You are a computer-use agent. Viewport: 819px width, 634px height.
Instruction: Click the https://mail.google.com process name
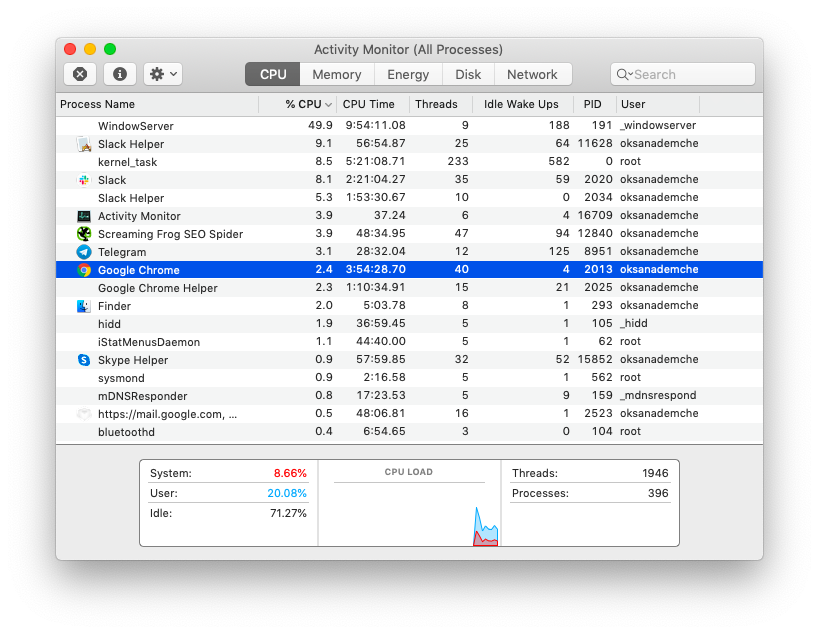[x=167, y=414]
